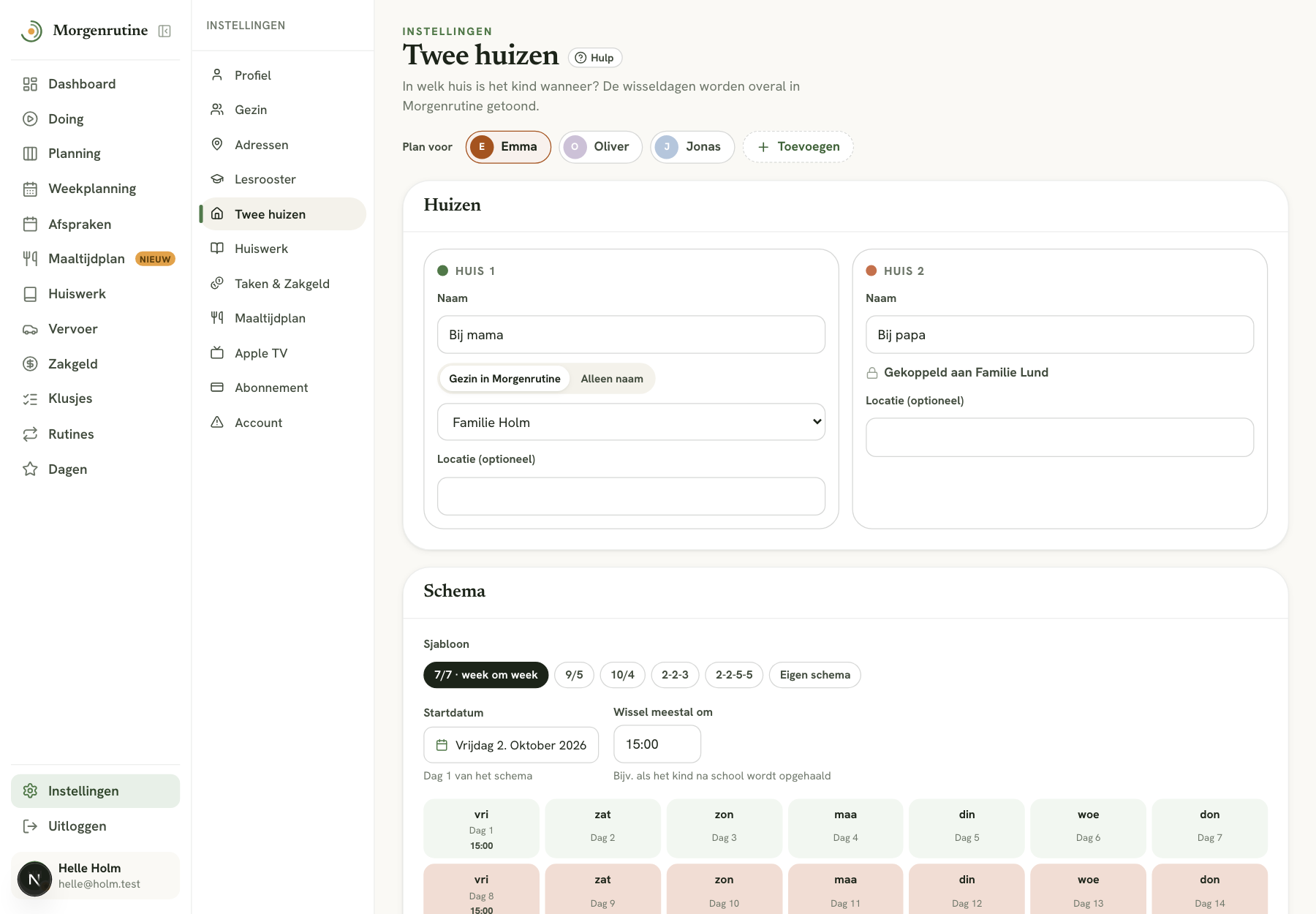Select the Eigen schema template
Viewport: 1316px width, 914px height.
tap(814, 675)
